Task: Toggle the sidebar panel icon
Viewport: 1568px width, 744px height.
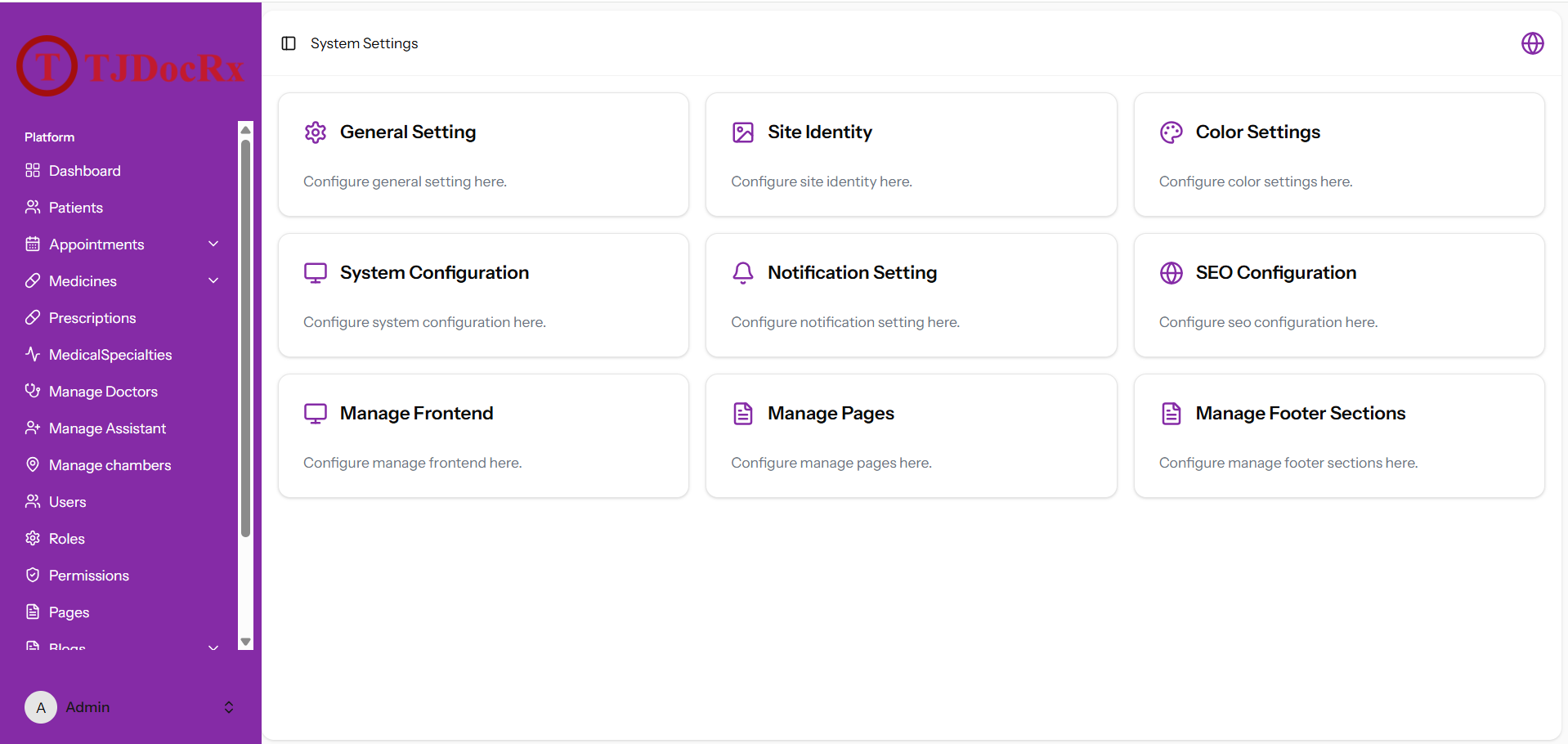Action: click(x=289, y=43)
